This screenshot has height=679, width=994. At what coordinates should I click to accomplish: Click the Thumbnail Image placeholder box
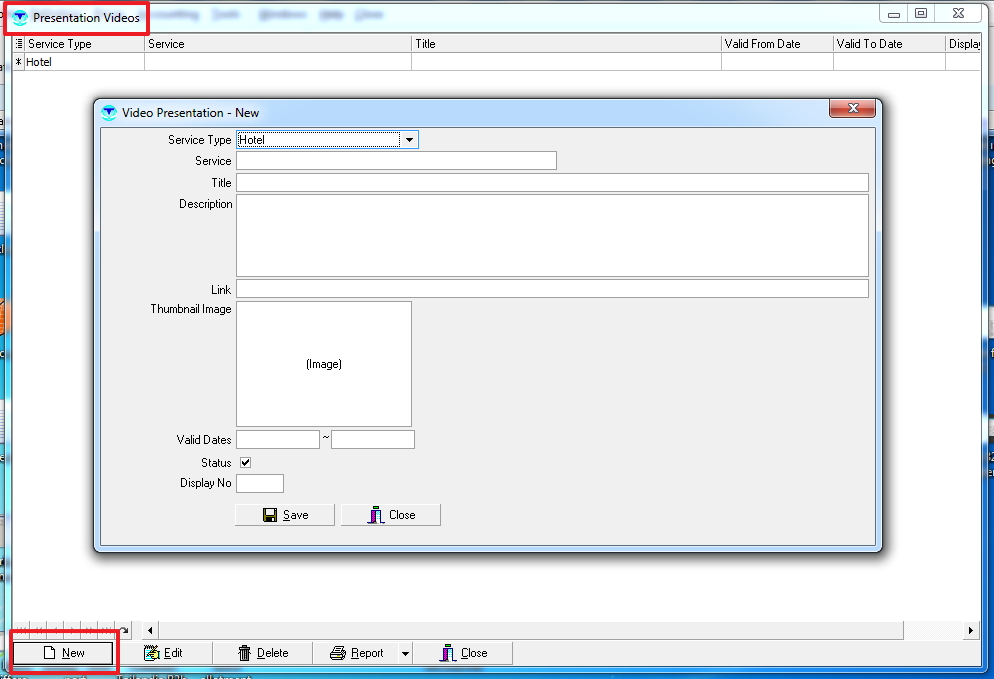click(324, 364)
